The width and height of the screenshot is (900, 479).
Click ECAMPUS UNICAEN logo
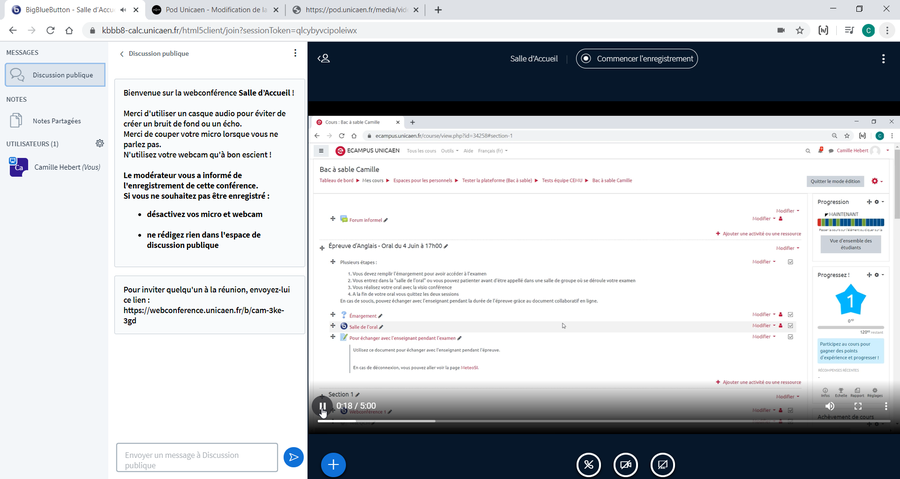point(367,151)
